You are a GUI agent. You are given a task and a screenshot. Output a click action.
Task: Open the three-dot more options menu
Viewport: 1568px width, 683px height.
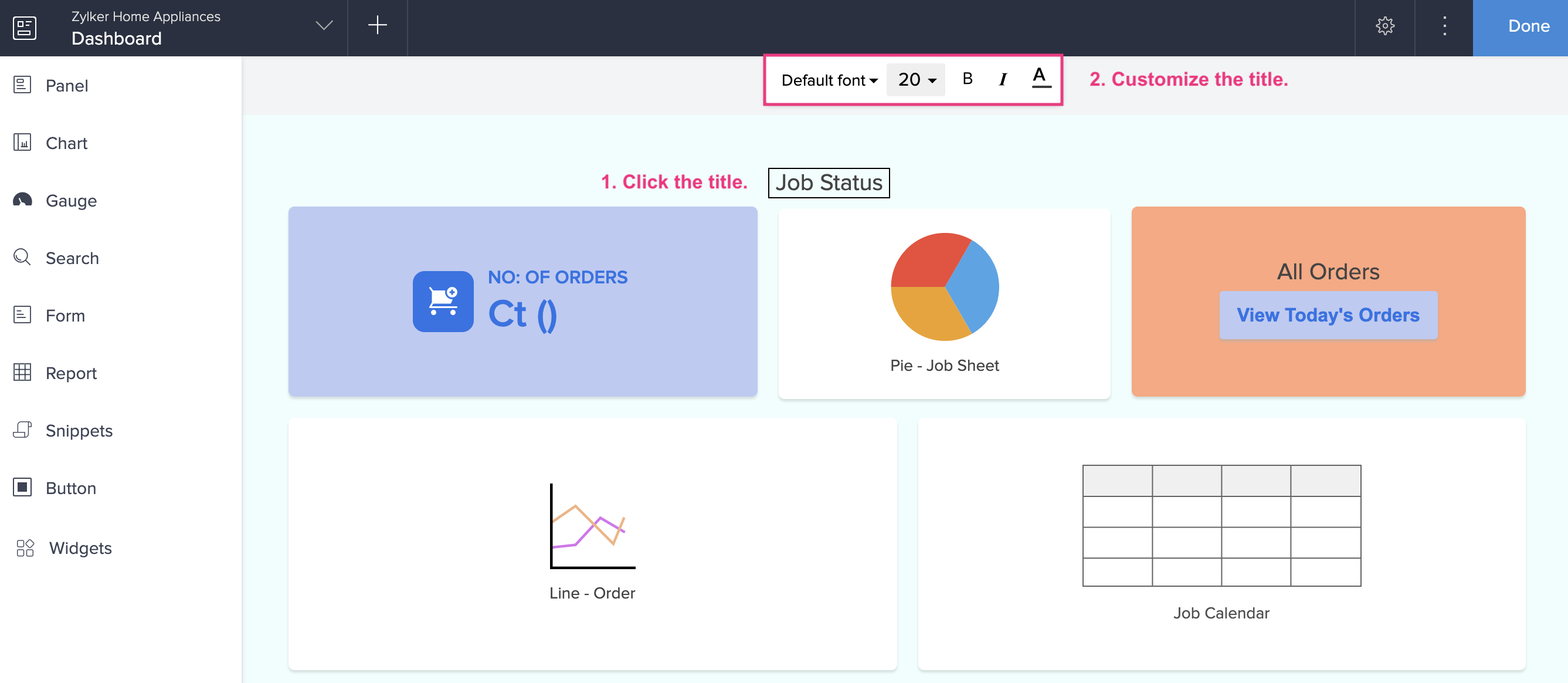point(1444,26)
